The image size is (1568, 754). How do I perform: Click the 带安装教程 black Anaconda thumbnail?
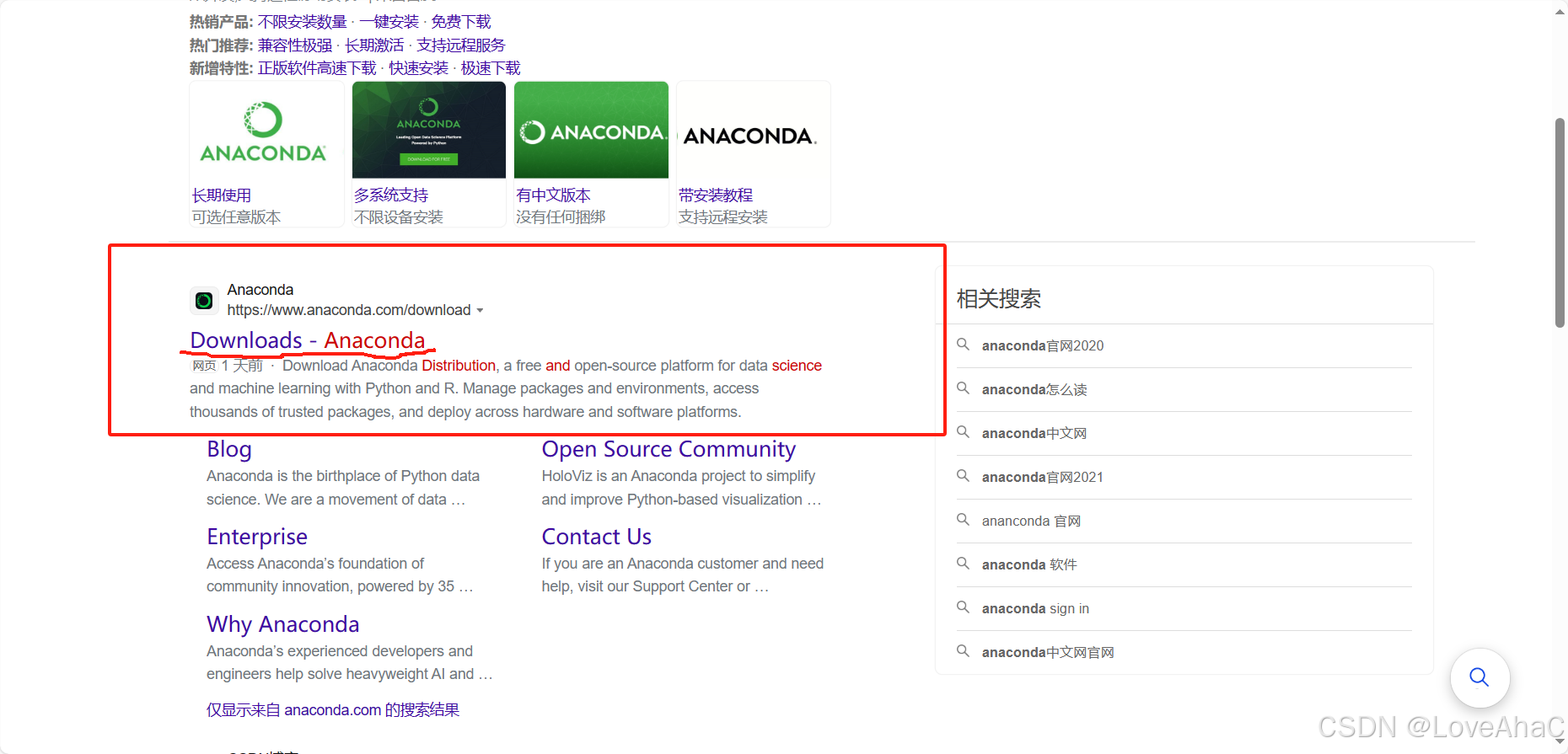pos(753,131)
